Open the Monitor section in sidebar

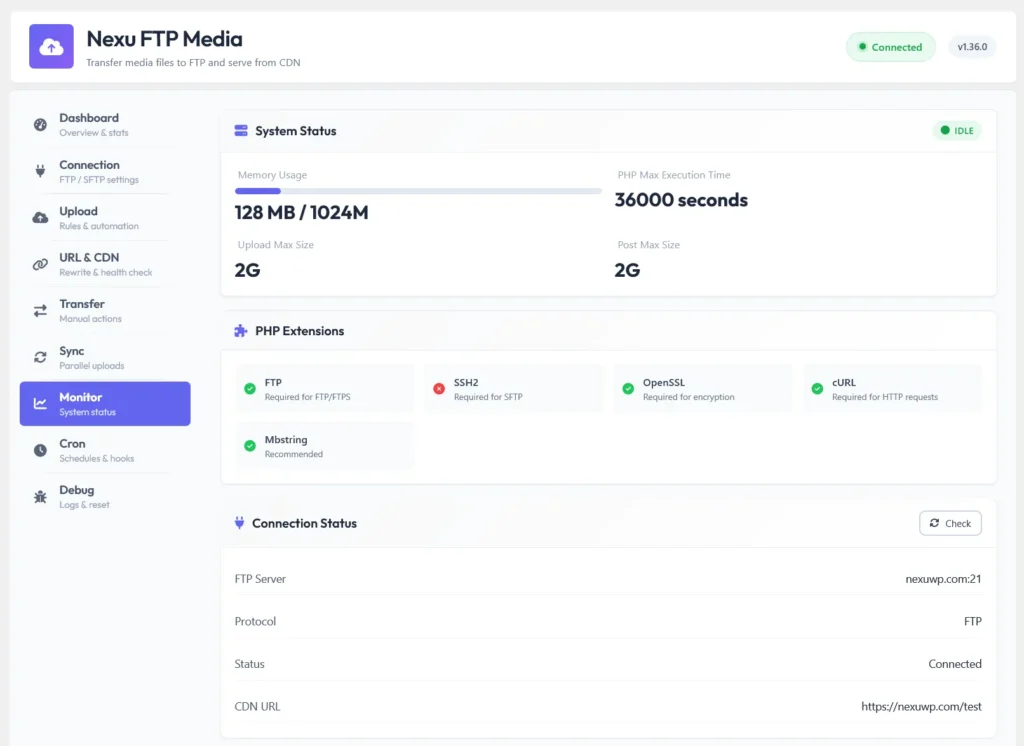pyautogui.click(x=105, y=403)
